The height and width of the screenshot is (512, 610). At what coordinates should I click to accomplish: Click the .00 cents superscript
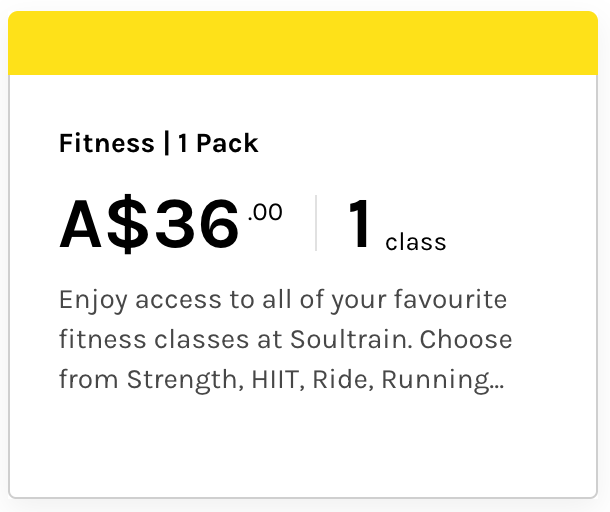point(265,211)
